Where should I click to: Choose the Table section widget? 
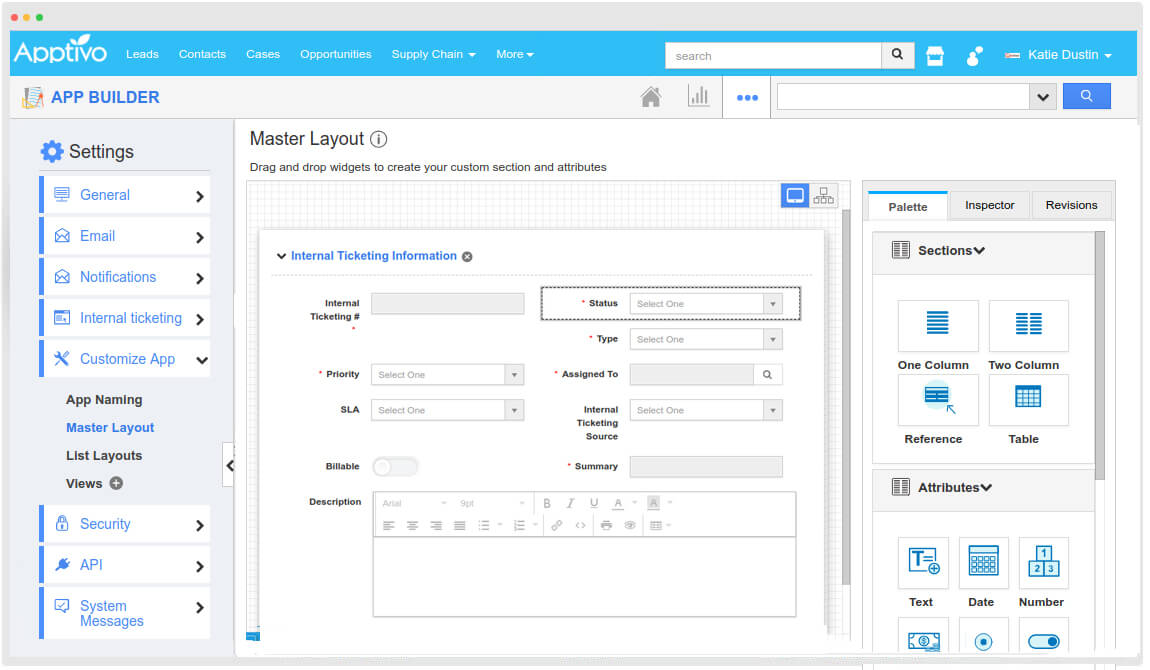coord(1028,399)
